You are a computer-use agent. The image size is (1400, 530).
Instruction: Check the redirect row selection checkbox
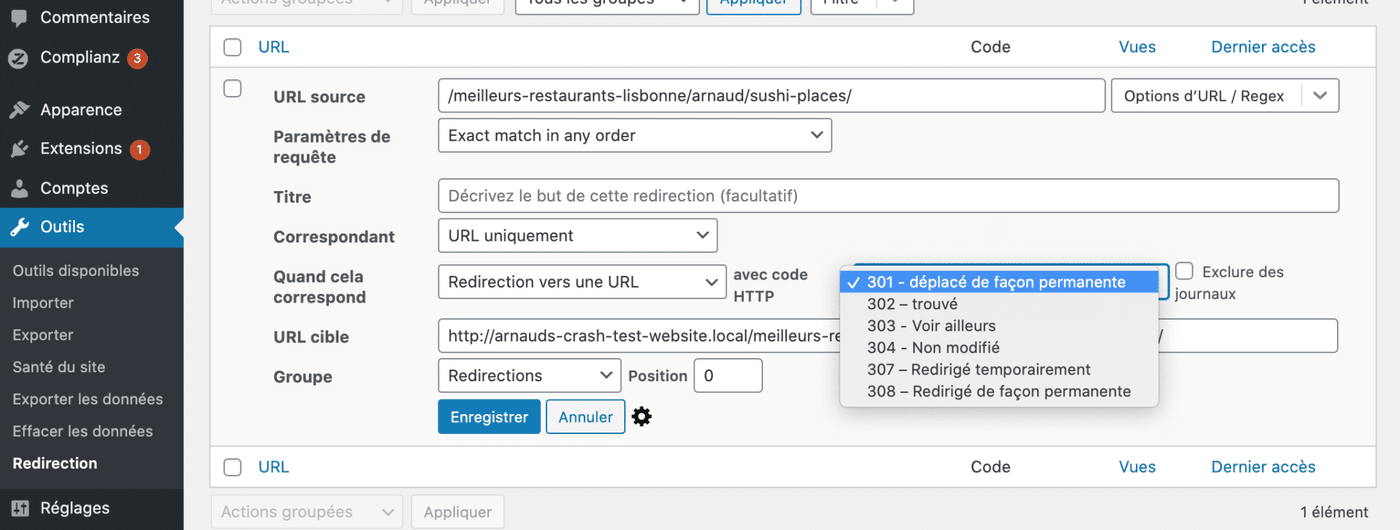(x=233, y=89)
